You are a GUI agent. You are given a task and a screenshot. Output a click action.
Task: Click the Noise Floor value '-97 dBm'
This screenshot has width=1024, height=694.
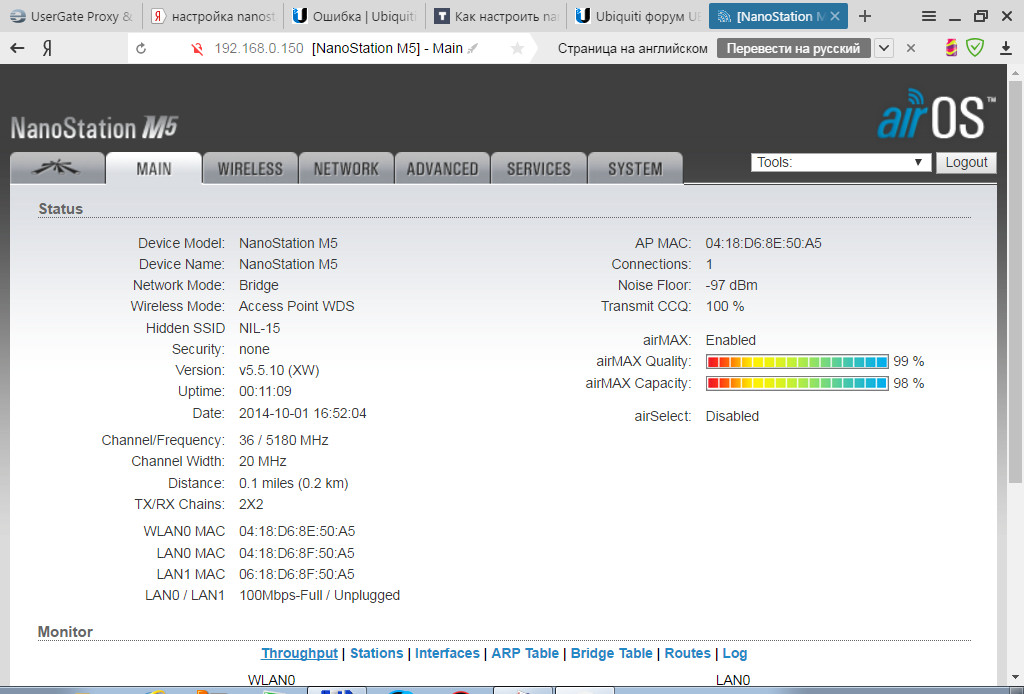point(731,285)
